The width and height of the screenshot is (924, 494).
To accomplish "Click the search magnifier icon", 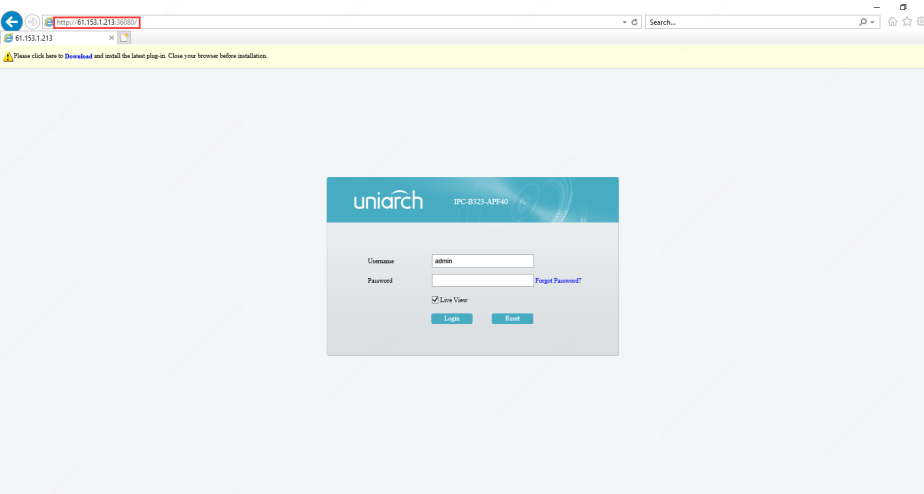I will tap(863, 22).
